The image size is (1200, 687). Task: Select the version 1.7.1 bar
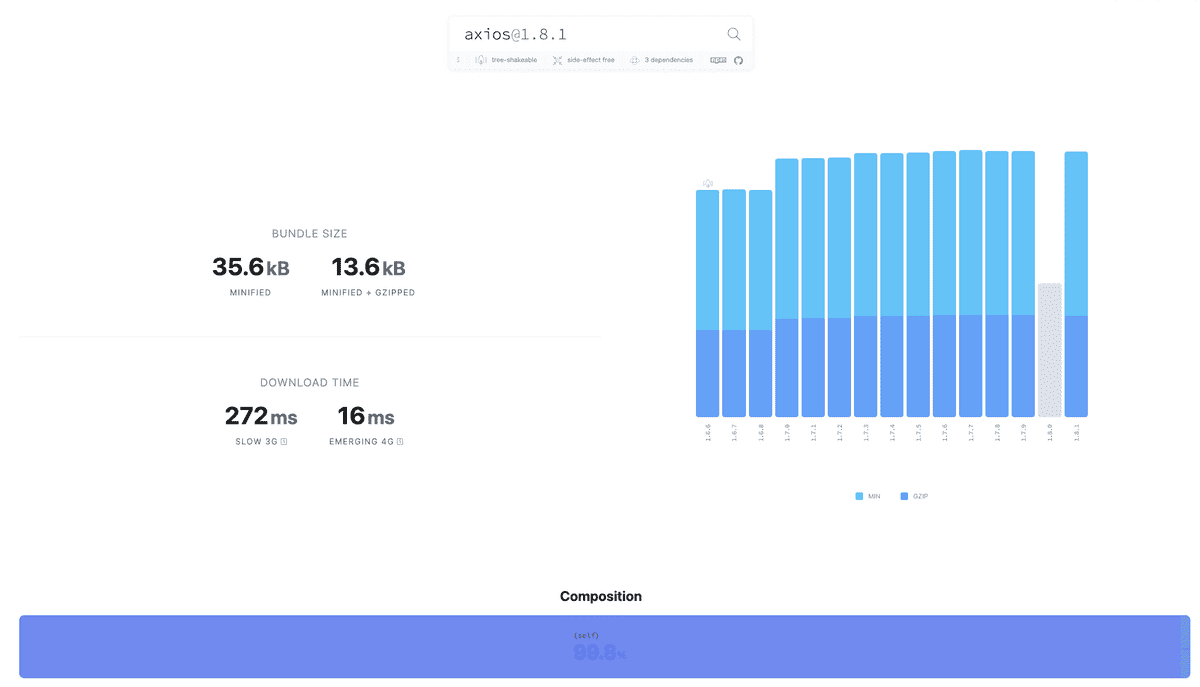(813, 288)
